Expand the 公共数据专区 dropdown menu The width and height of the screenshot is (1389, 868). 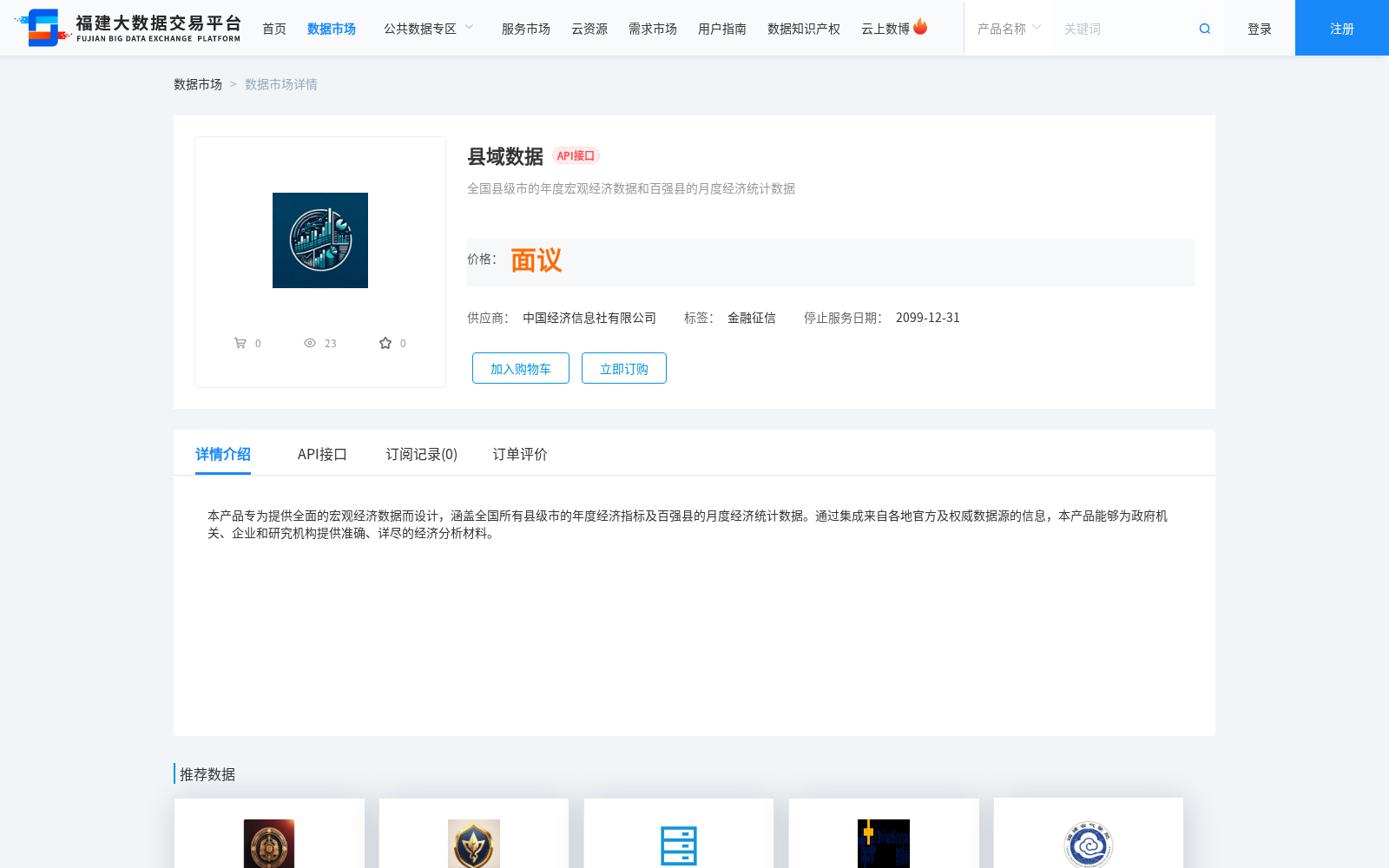click(429, 29)
